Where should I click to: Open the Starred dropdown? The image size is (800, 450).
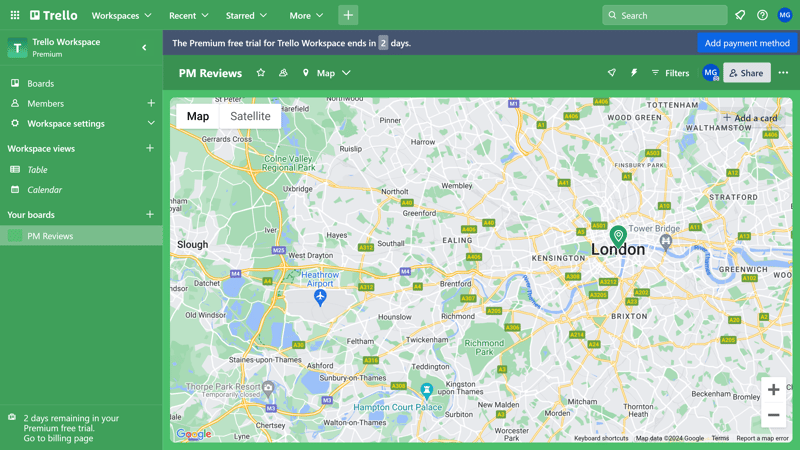246,15
